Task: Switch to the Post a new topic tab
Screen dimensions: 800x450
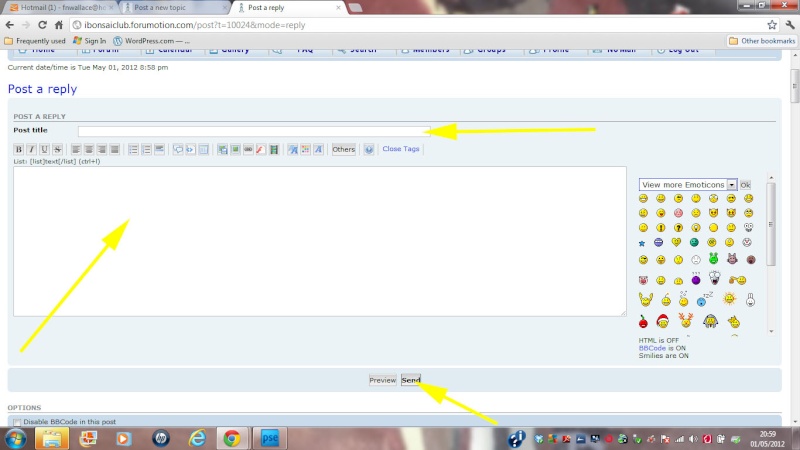Action: click(175, 8)
